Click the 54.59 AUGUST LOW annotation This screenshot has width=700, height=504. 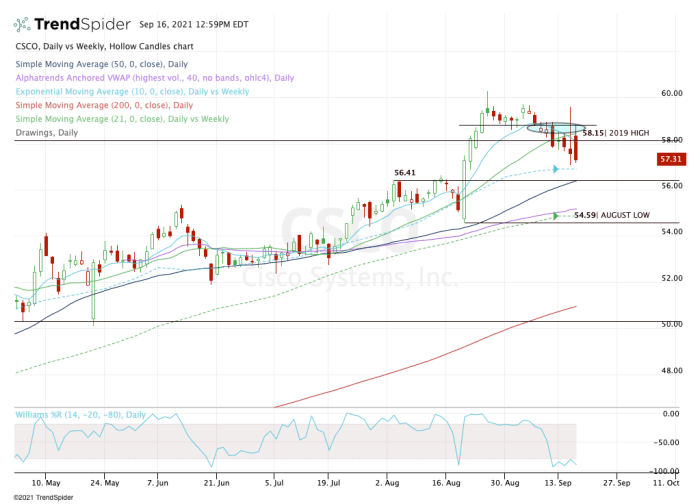pyautogui.click(x=612, y=215)
